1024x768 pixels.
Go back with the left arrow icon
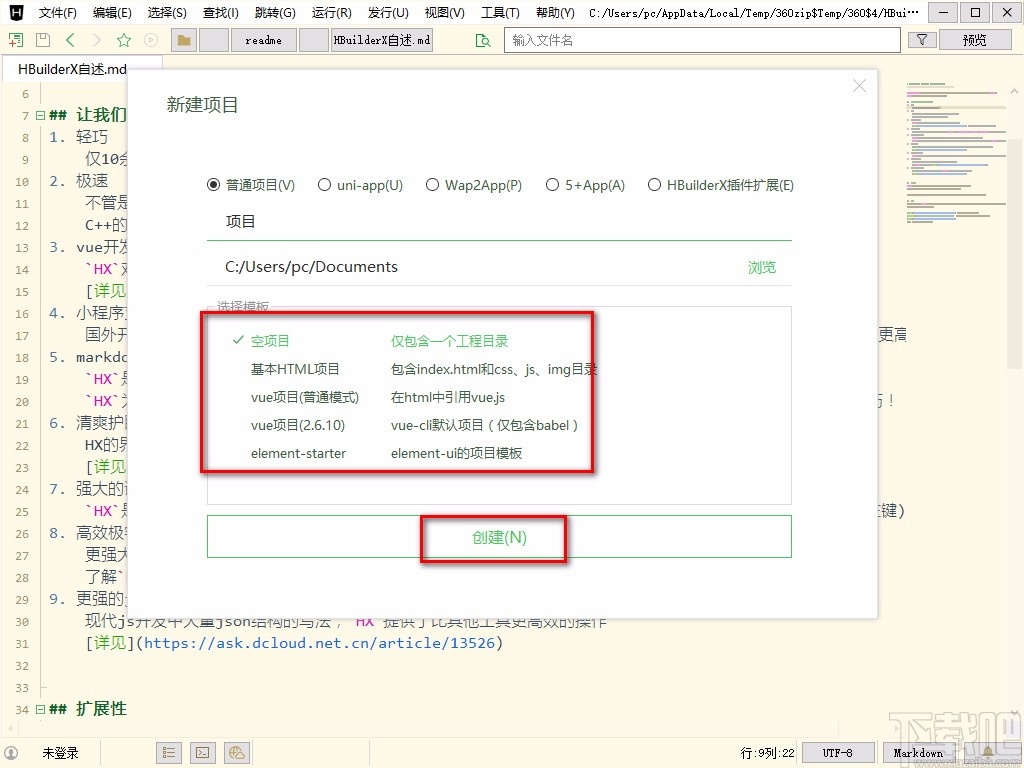coord(70,40)
